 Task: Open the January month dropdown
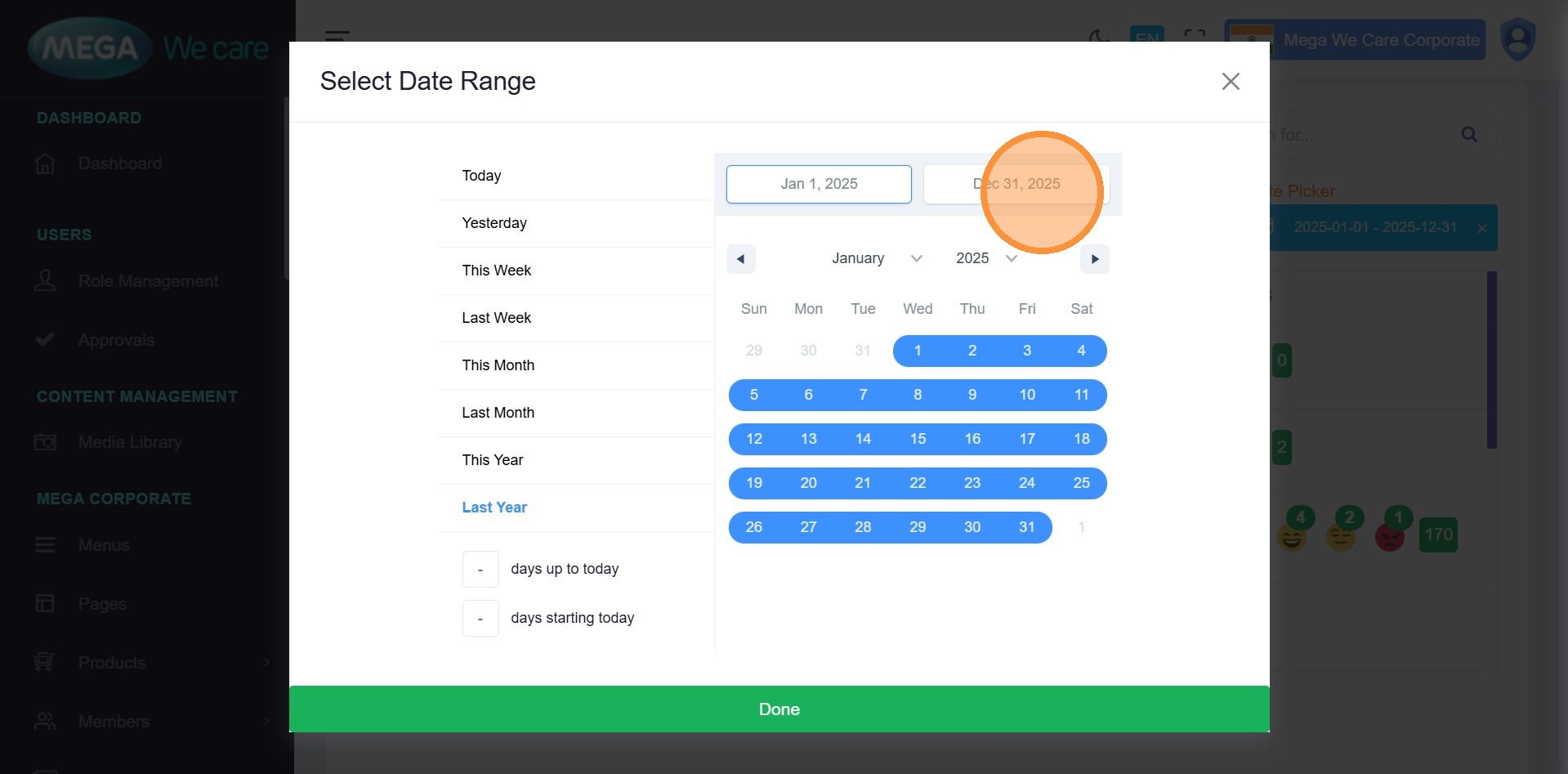(876, 259)
